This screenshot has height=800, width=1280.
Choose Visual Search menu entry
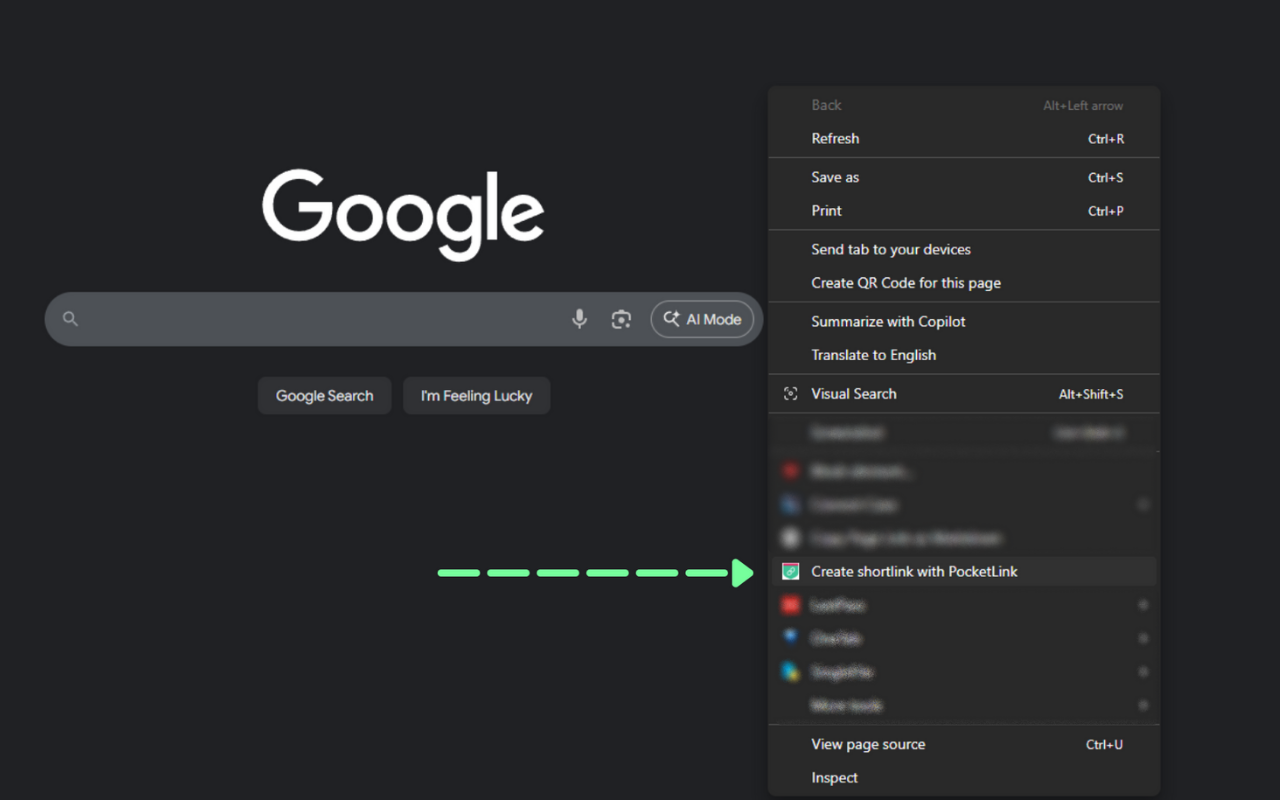coord(964,394)
